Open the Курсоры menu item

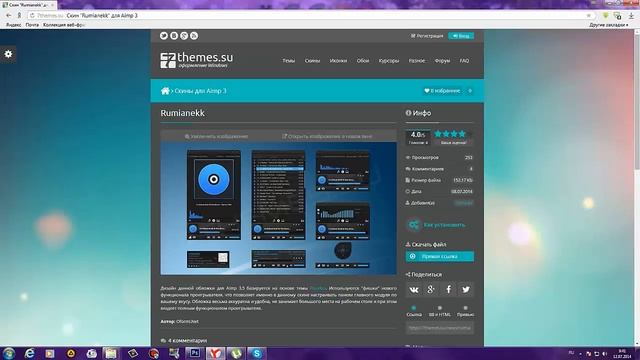click(x=389, y=60)
